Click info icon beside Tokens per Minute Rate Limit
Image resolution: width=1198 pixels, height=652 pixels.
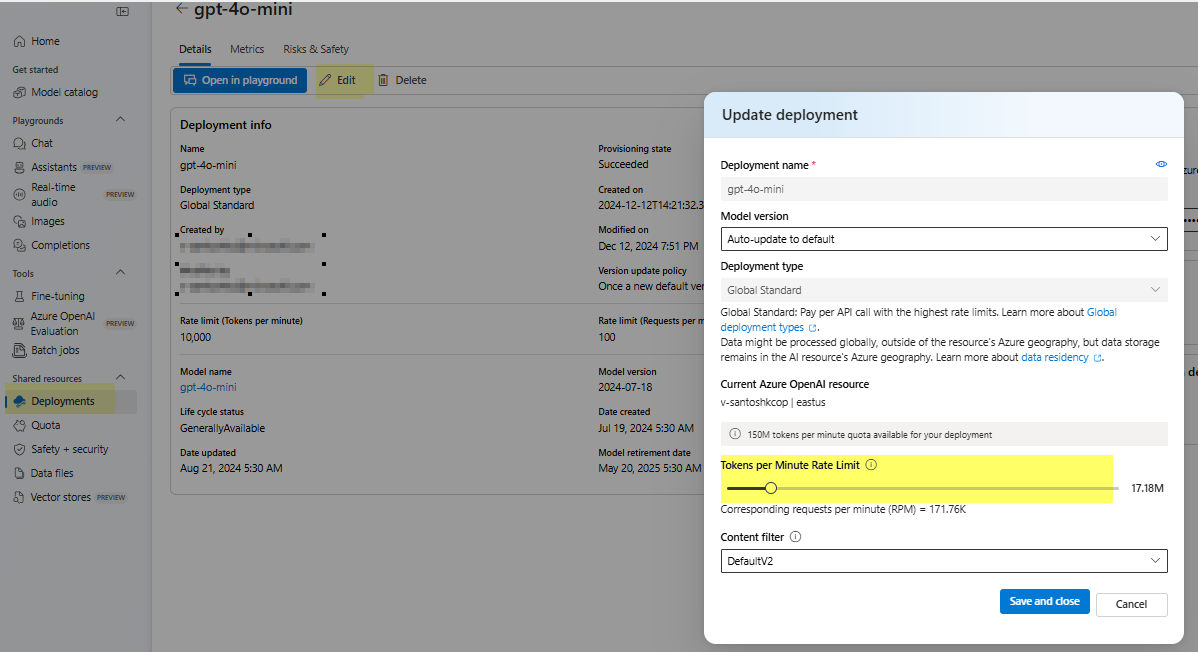tap(871, 465)
